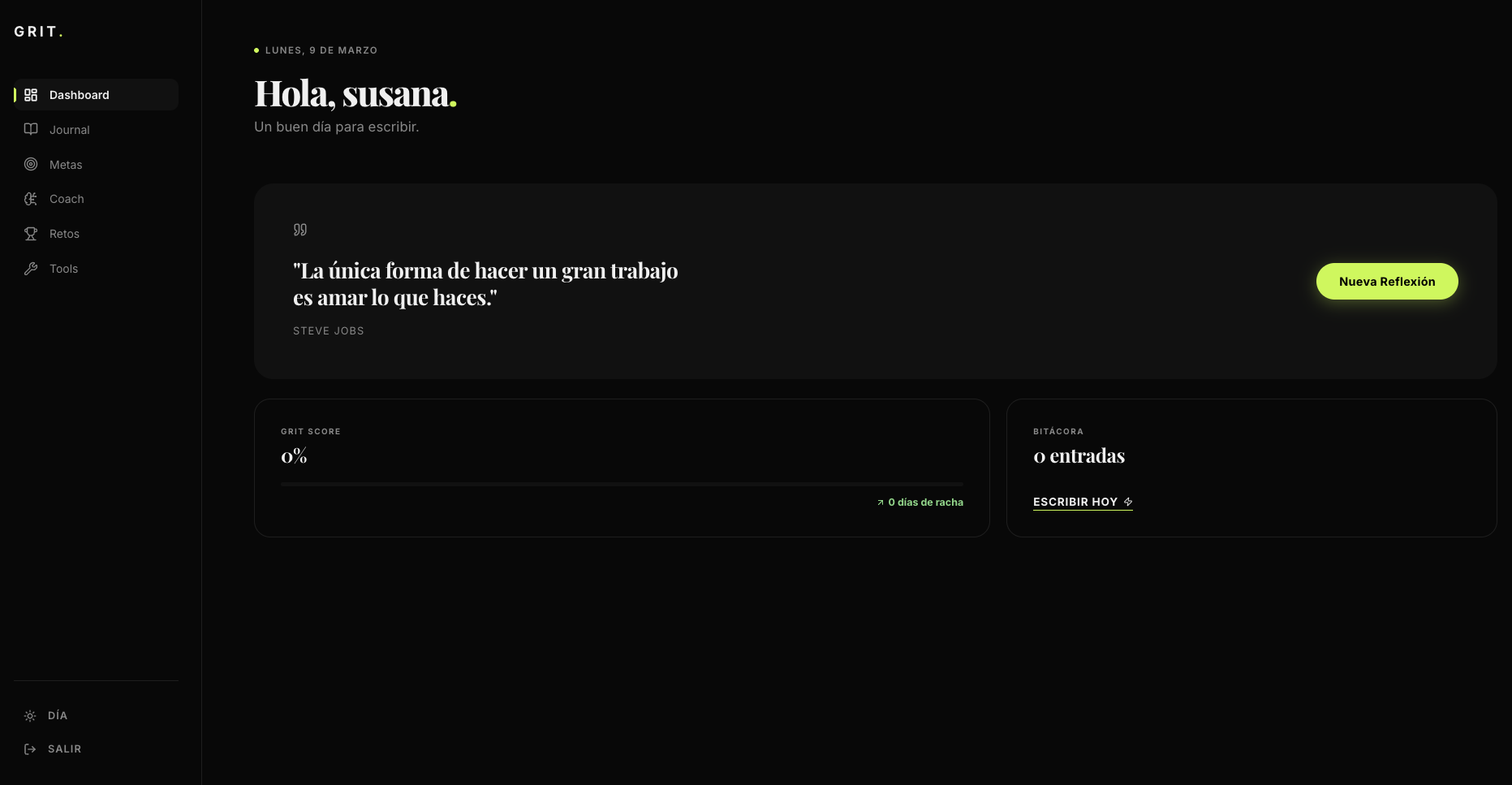Image resolution: width=1512 pixels, height=785 pixels.
Task: Open Journal via the book icon
Action: (x=31, y=129)
